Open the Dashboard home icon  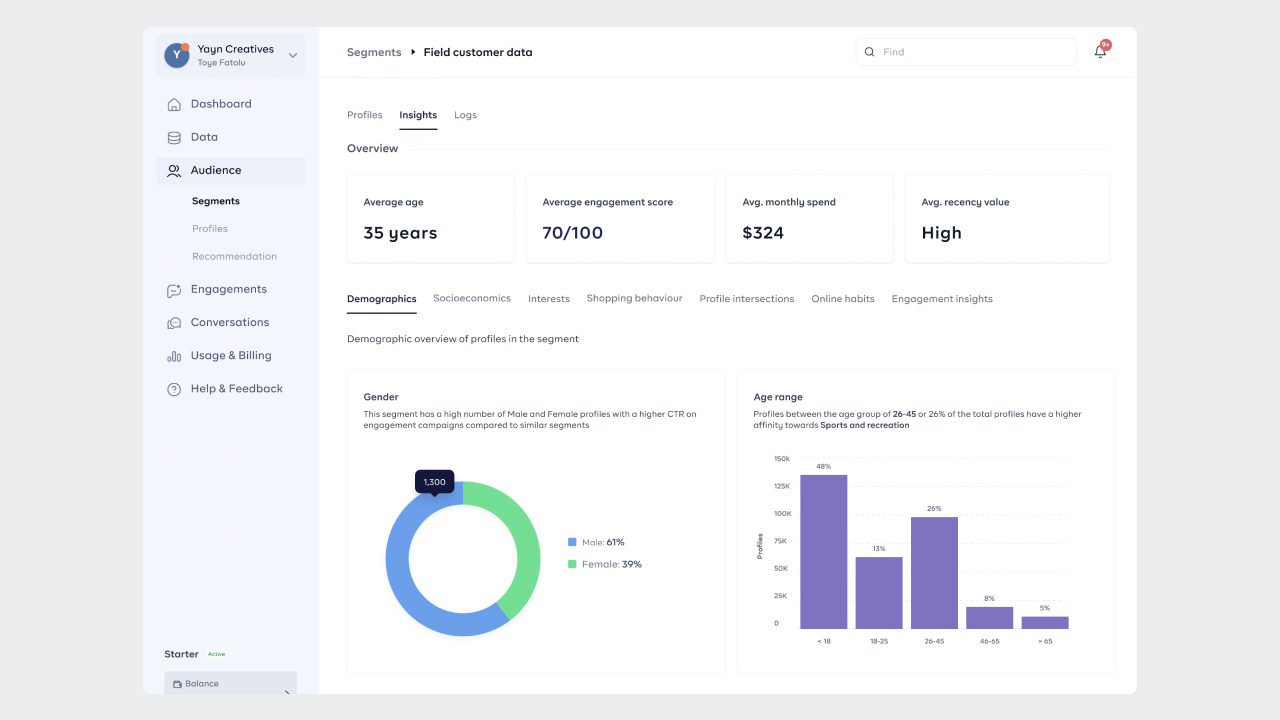[x=174, y=104]
